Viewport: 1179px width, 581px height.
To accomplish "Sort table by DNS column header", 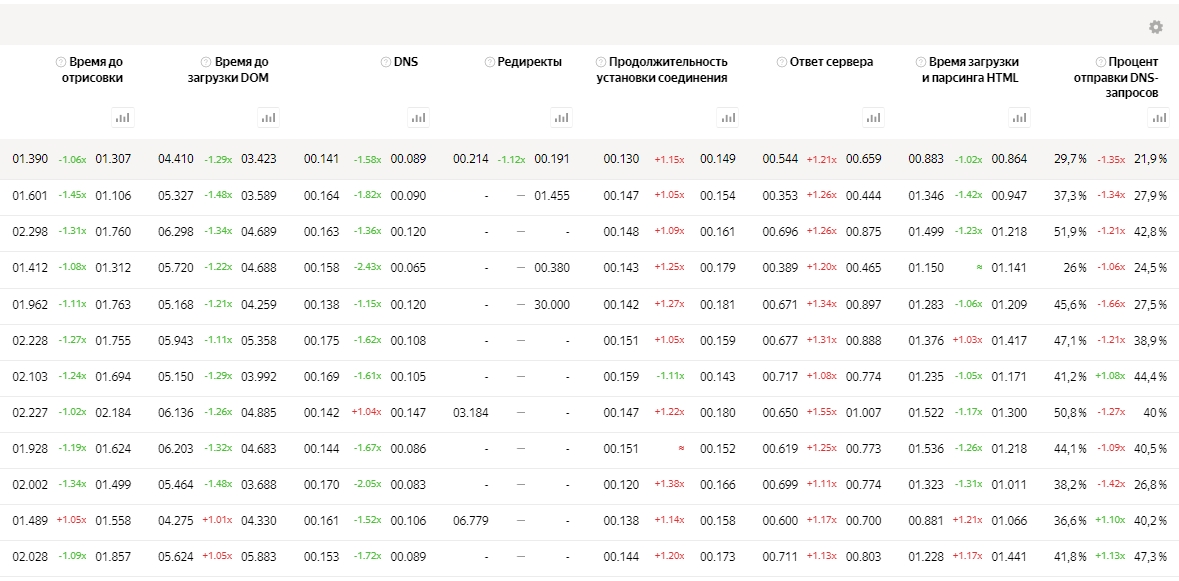I will [x=406, y=62].
